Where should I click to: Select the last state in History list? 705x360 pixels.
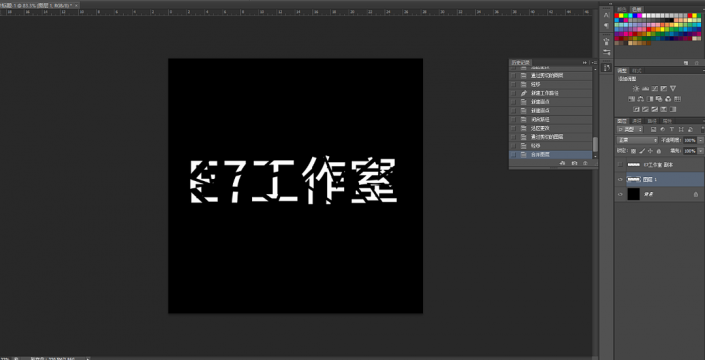(x=551, y=154)
